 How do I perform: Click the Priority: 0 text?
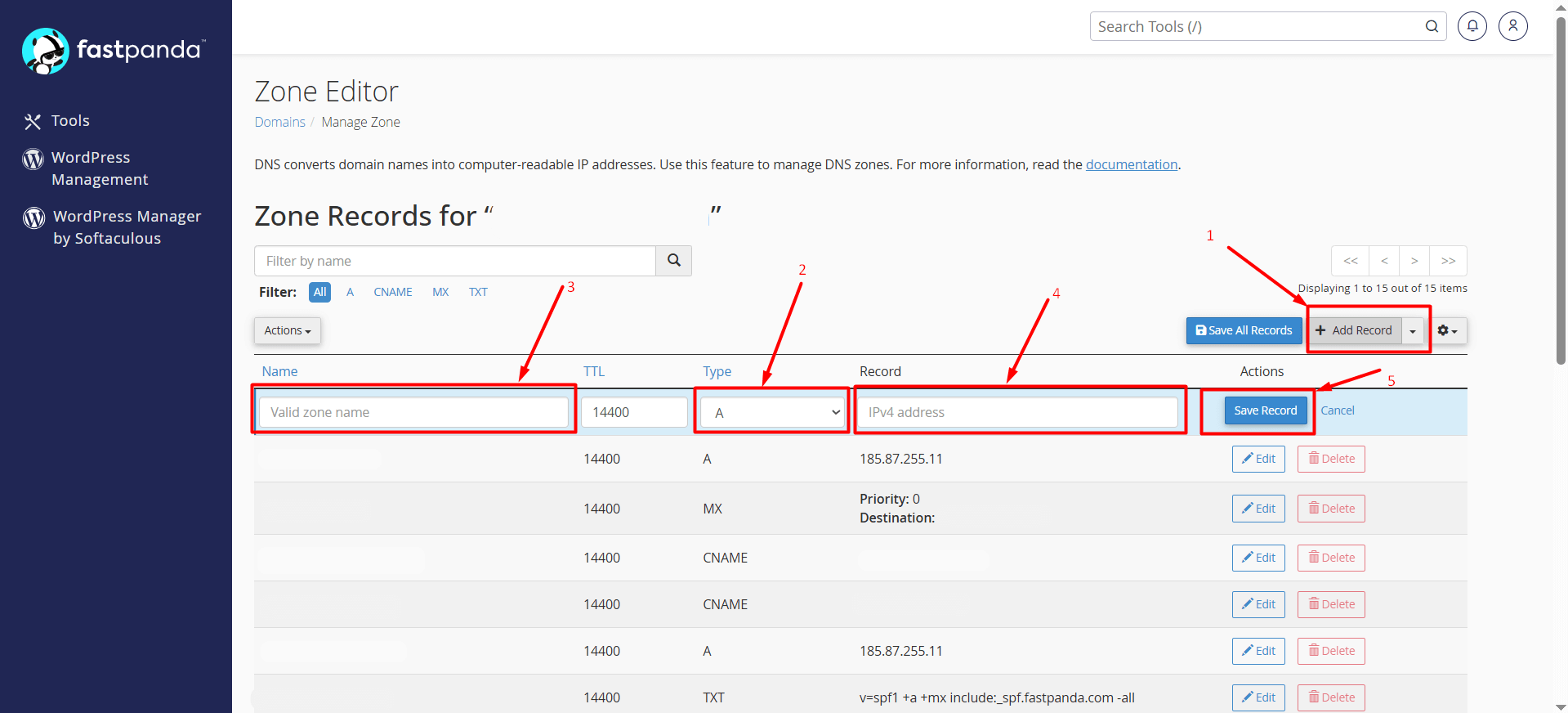tap(890, 499)
